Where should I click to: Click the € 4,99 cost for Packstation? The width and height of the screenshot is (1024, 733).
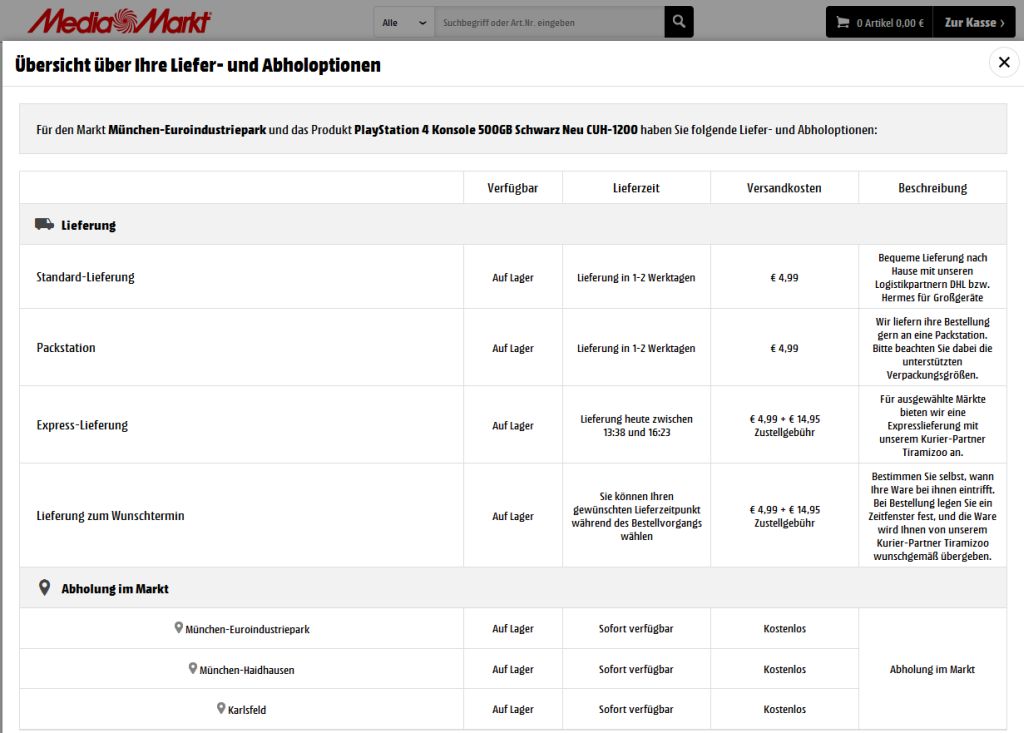(784, 348)
